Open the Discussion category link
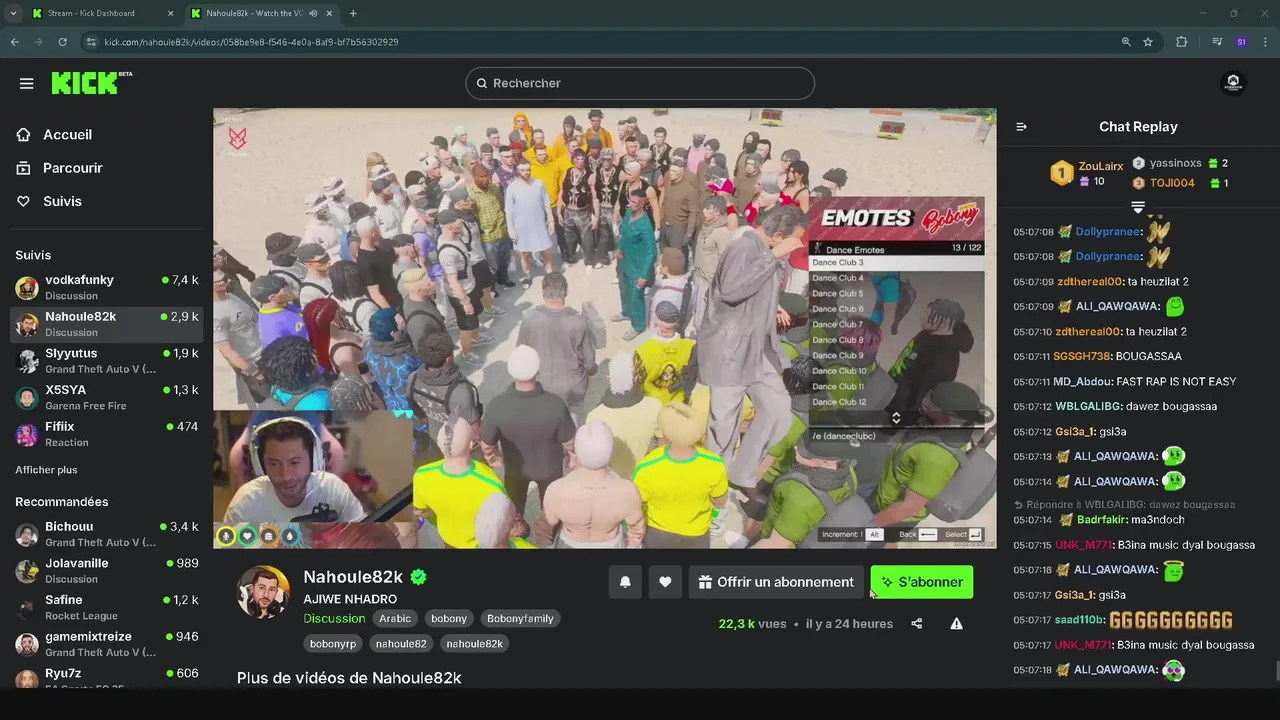This screenshot has height=720, width=1280. [x=334, y=619]
